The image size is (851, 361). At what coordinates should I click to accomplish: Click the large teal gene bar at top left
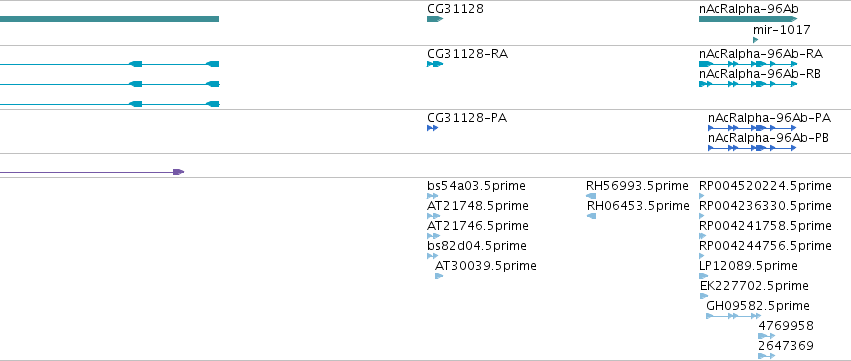click(109, 19)
